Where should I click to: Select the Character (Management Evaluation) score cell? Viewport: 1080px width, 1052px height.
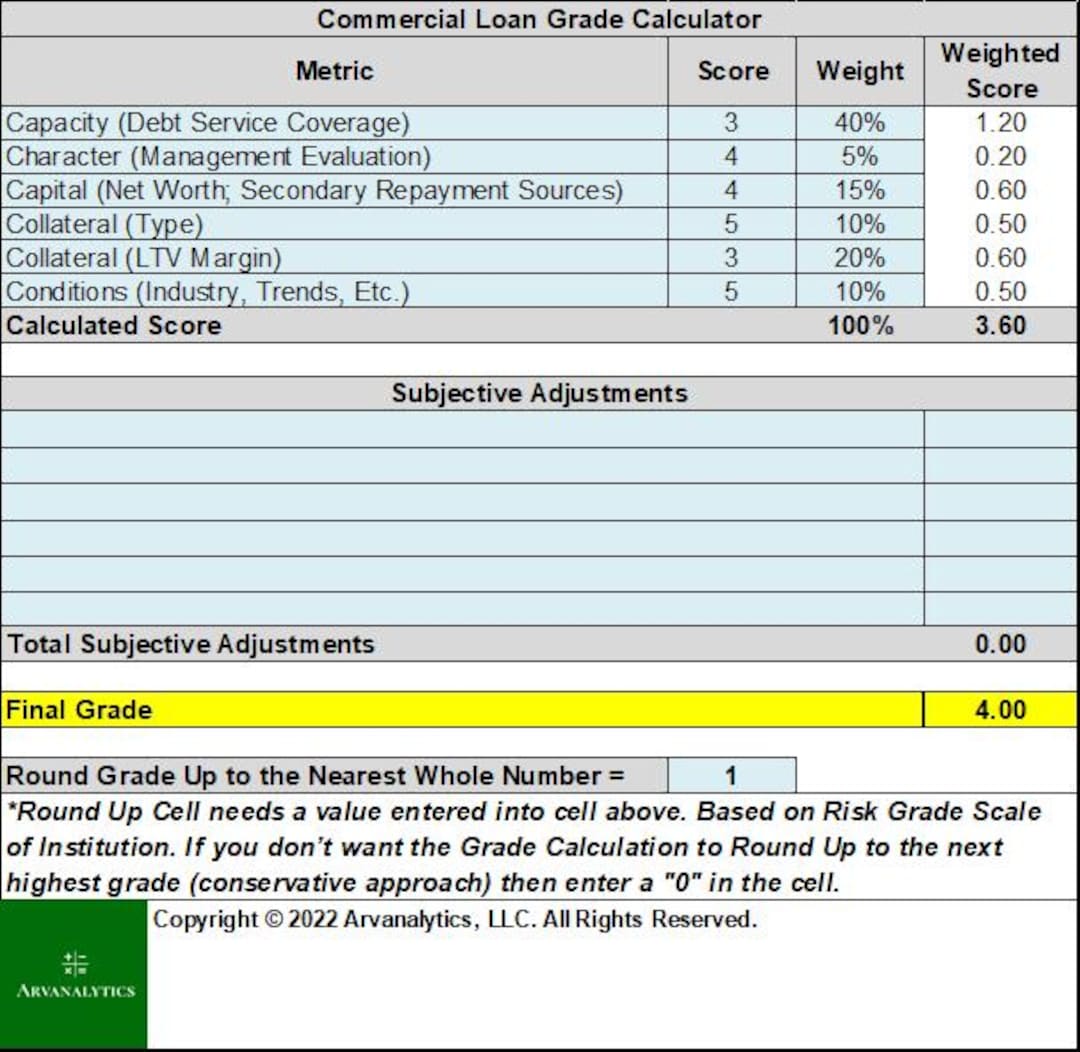click(x=731, y=156)
